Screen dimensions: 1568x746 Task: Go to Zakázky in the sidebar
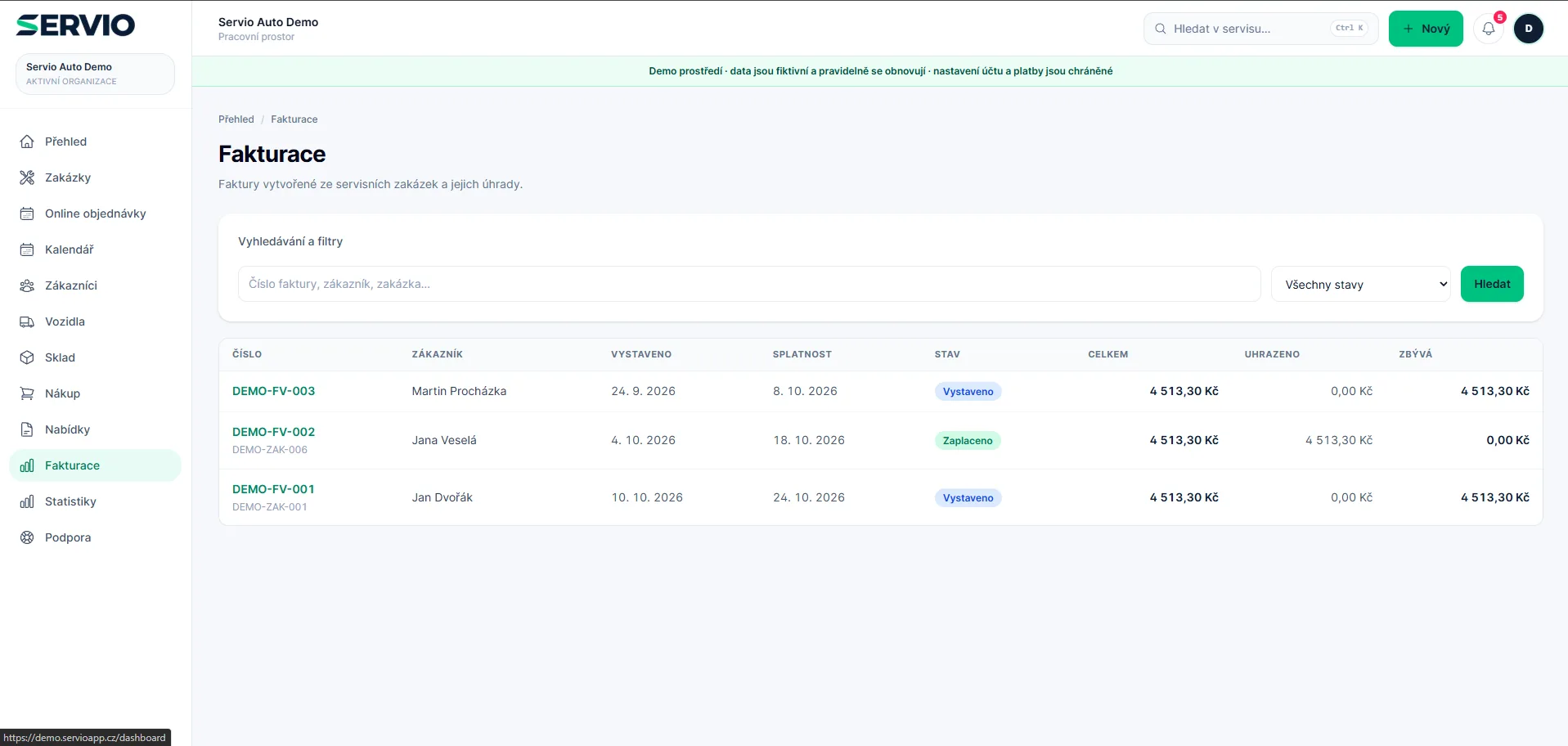click(x=95, y=178)
